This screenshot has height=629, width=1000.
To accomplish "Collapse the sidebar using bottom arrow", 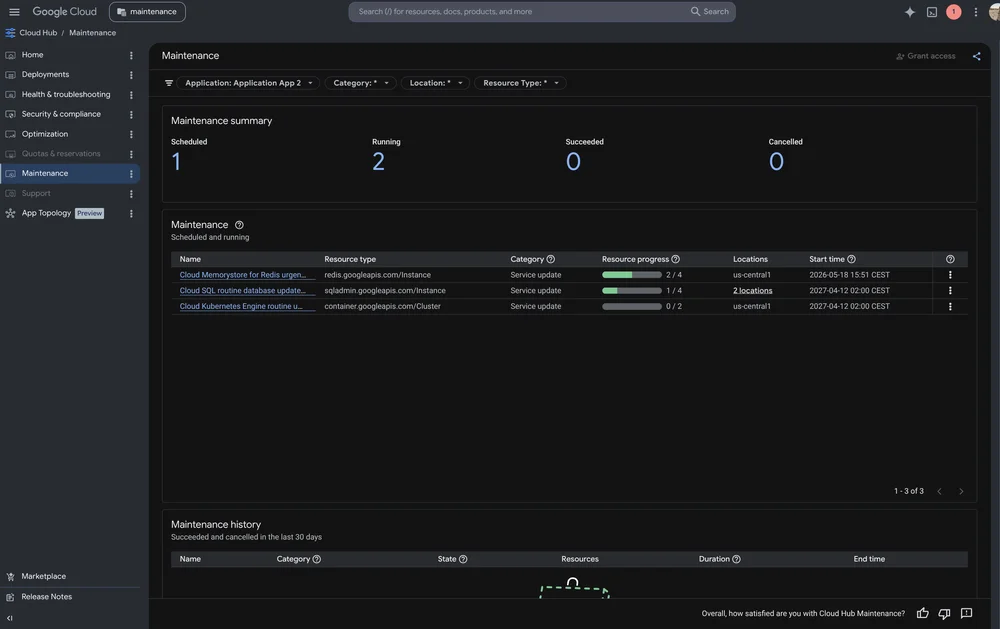I will point(10,618).
